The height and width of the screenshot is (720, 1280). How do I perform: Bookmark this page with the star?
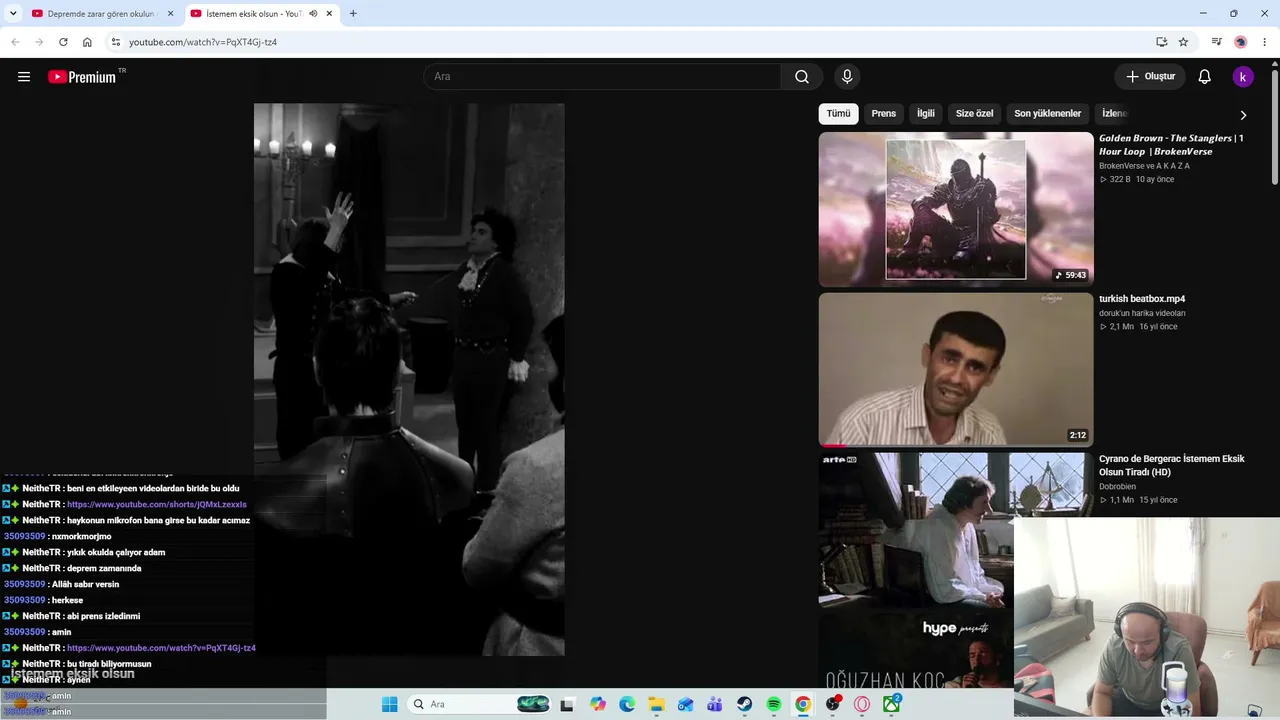pos(1183,42)
